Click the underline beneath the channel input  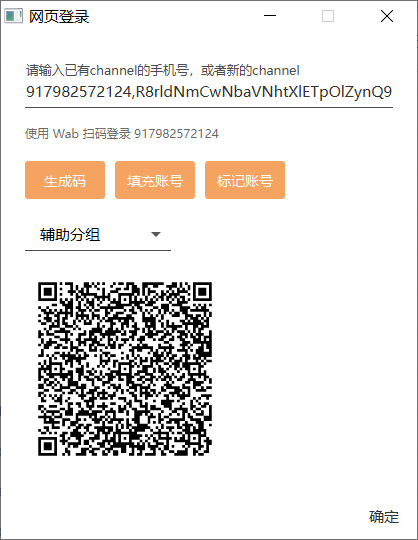click(209, 107)
